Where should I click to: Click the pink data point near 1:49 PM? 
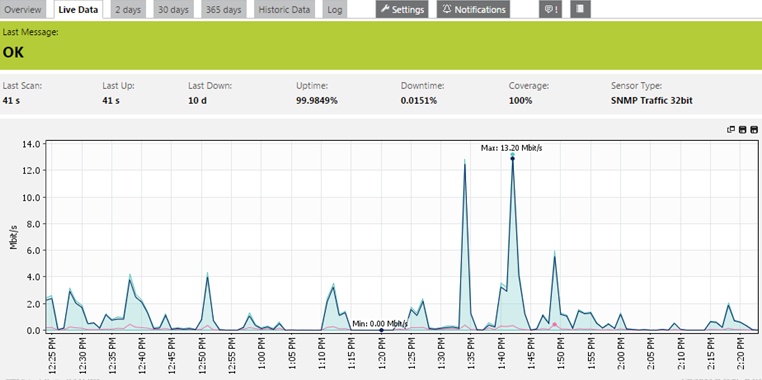coord(554,324)
